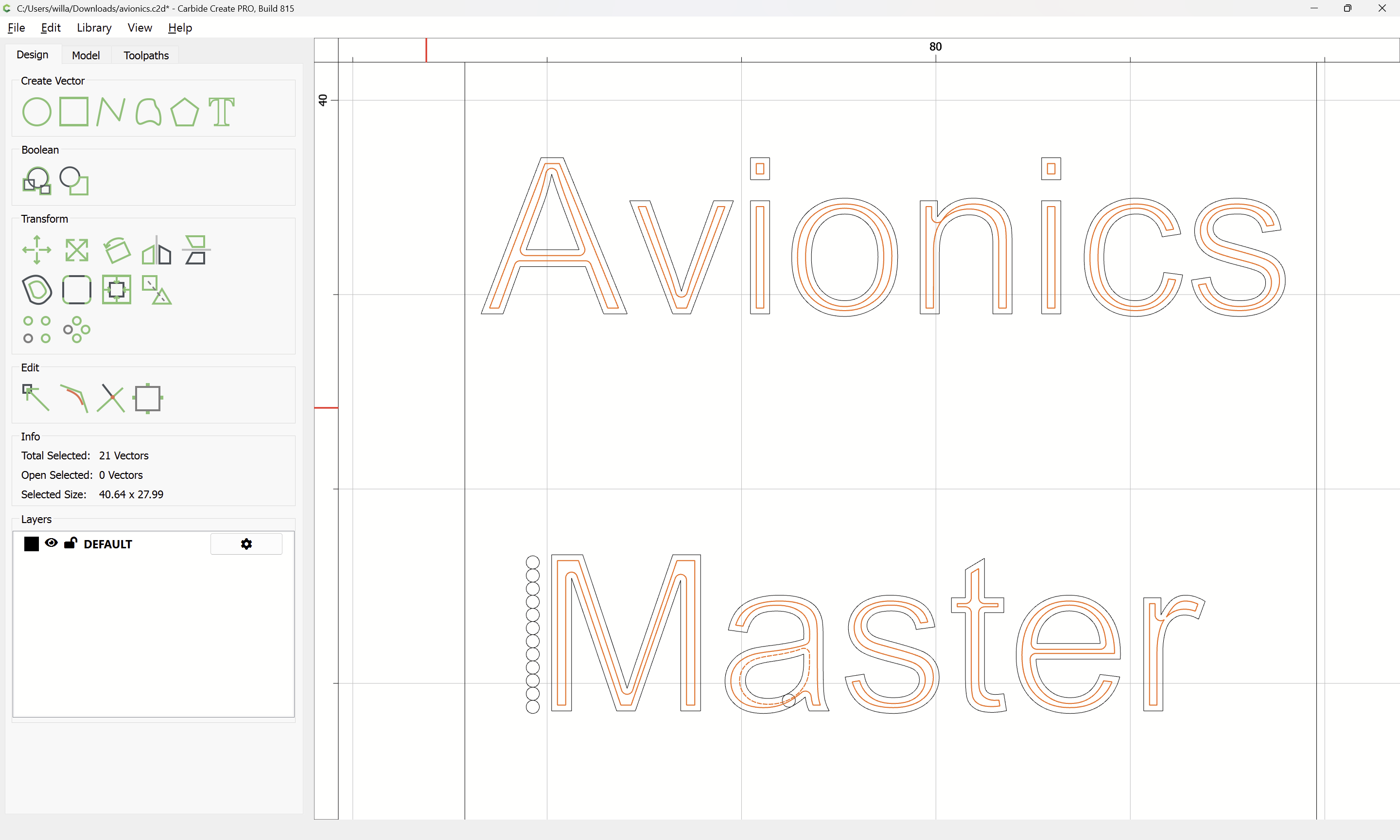Select the Text create vector tool
Image resolution: width=1400 pixels, height=840 pixels.
point(222,111)
